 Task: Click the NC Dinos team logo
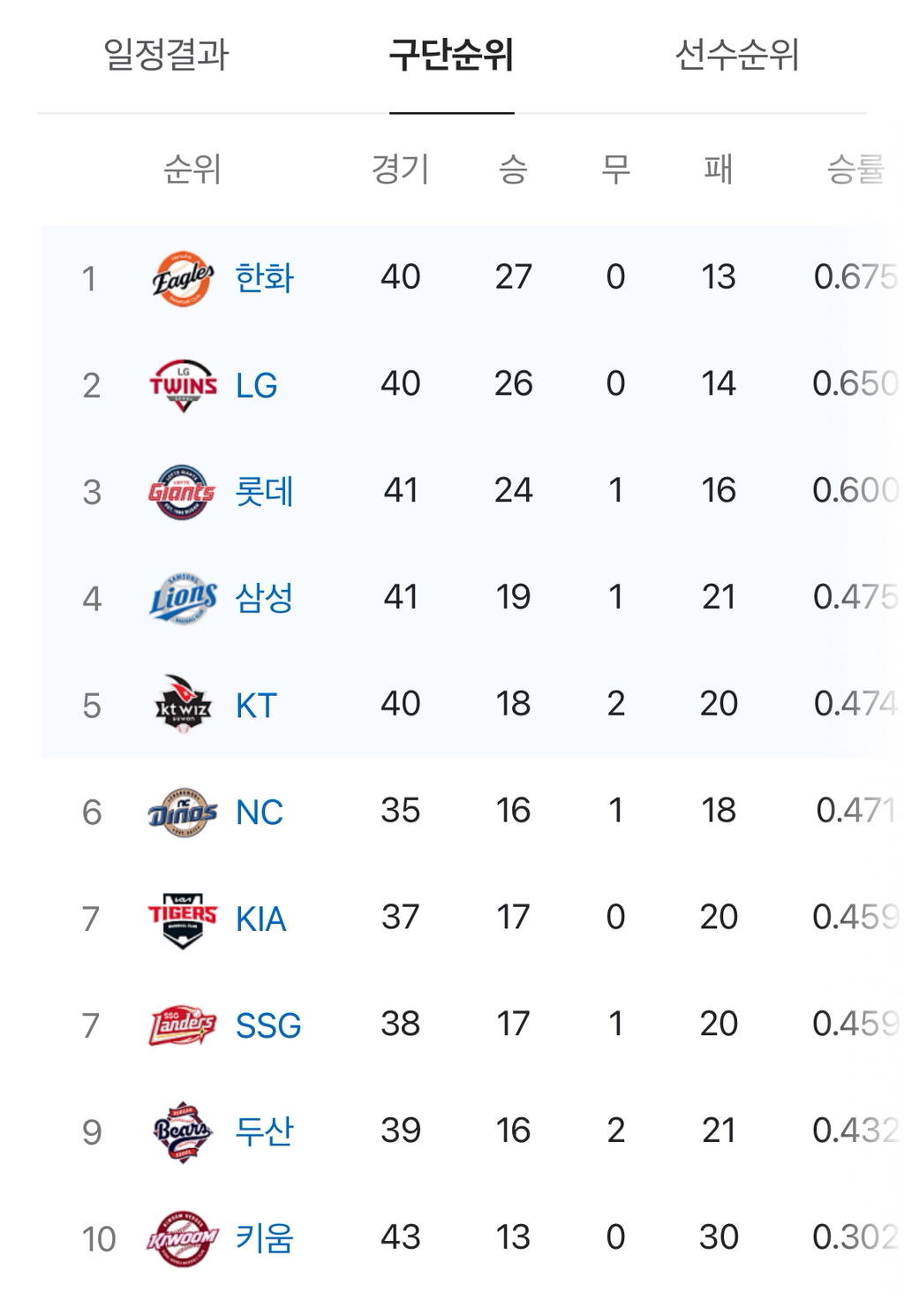point(183,812)
